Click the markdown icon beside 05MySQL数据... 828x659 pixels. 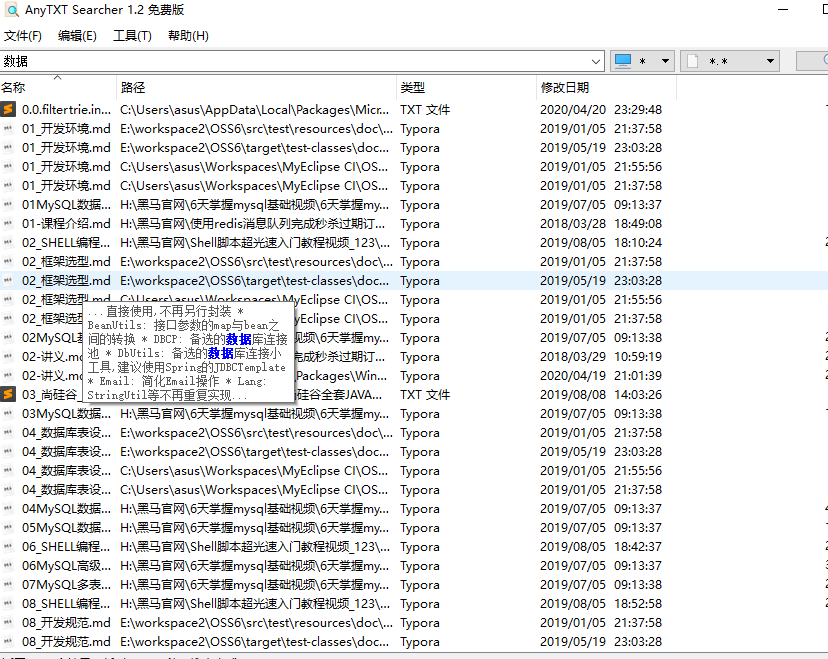point(8,528)
